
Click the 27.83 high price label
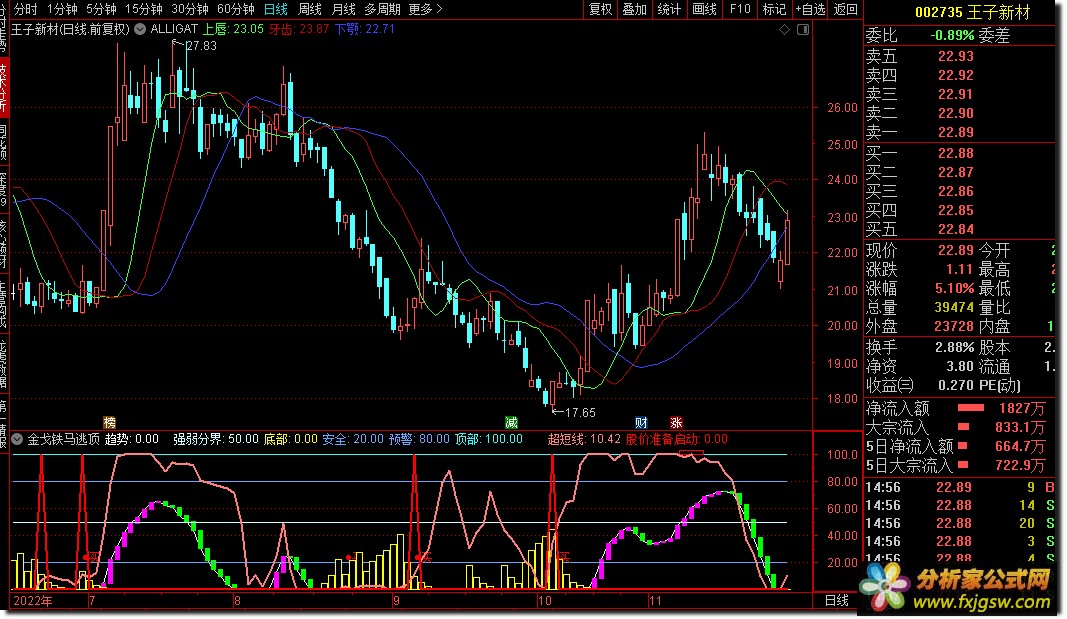201,46
